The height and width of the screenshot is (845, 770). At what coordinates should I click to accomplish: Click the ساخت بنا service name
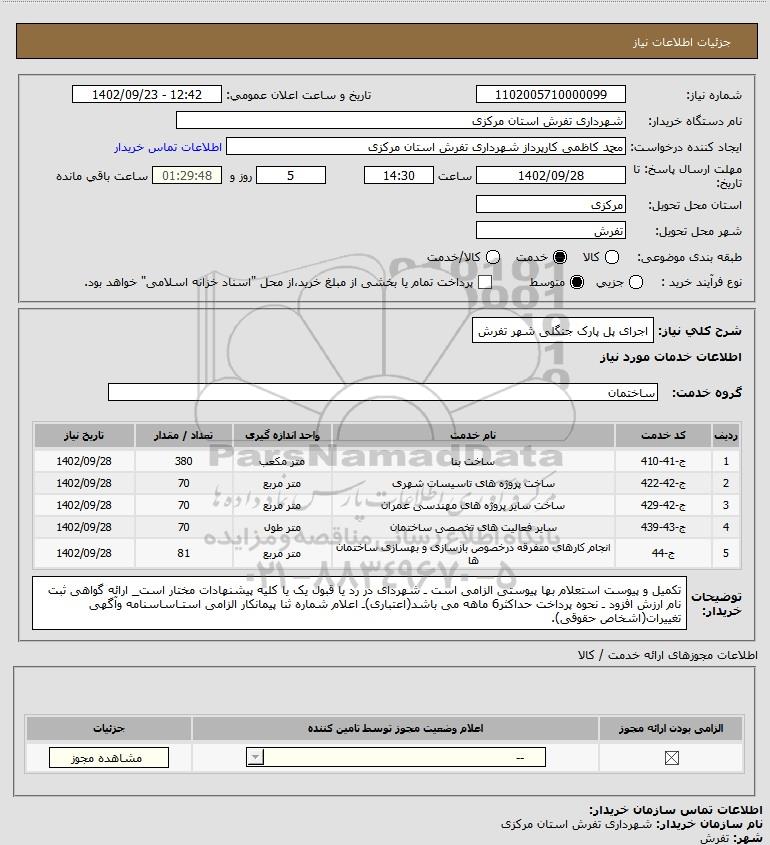(473, 461)
